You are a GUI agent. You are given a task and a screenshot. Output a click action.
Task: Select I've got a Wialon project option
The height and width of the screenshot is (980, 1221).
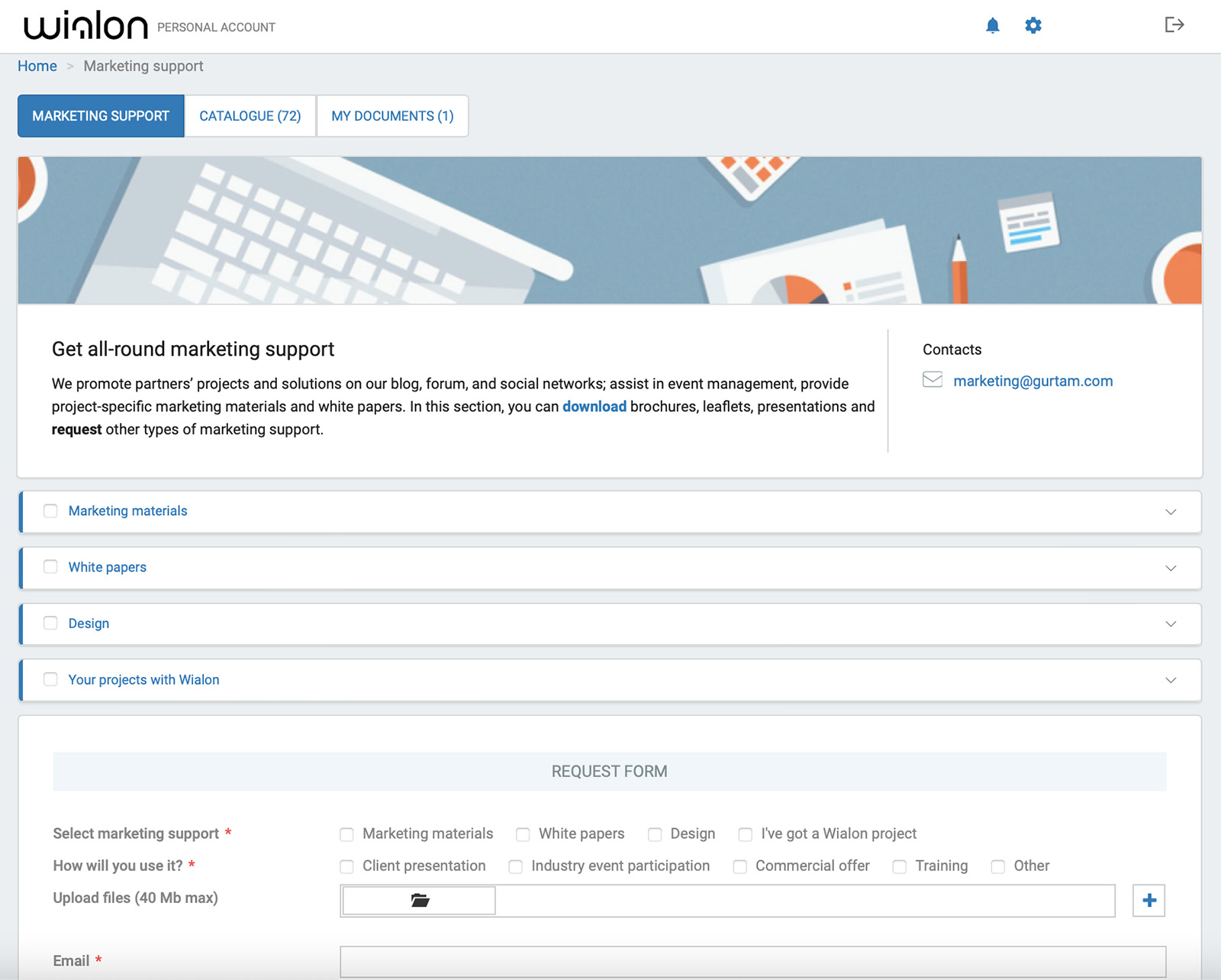pos(745,834)
